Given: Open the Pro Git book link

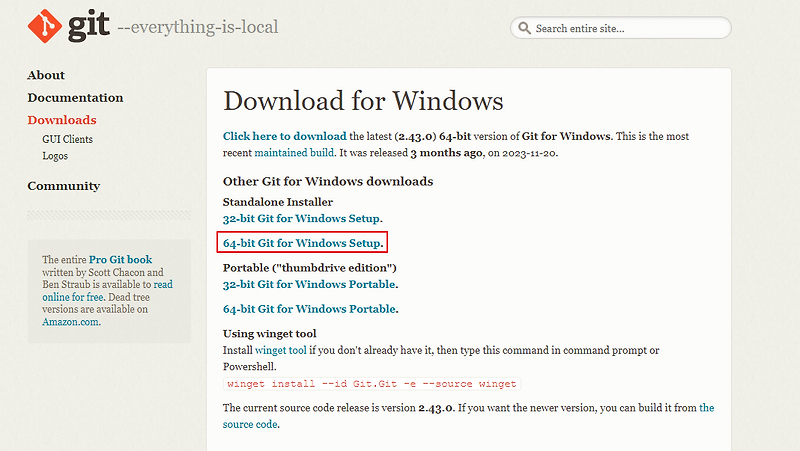Looking at the screenshot, I should [x=120, y=260].
